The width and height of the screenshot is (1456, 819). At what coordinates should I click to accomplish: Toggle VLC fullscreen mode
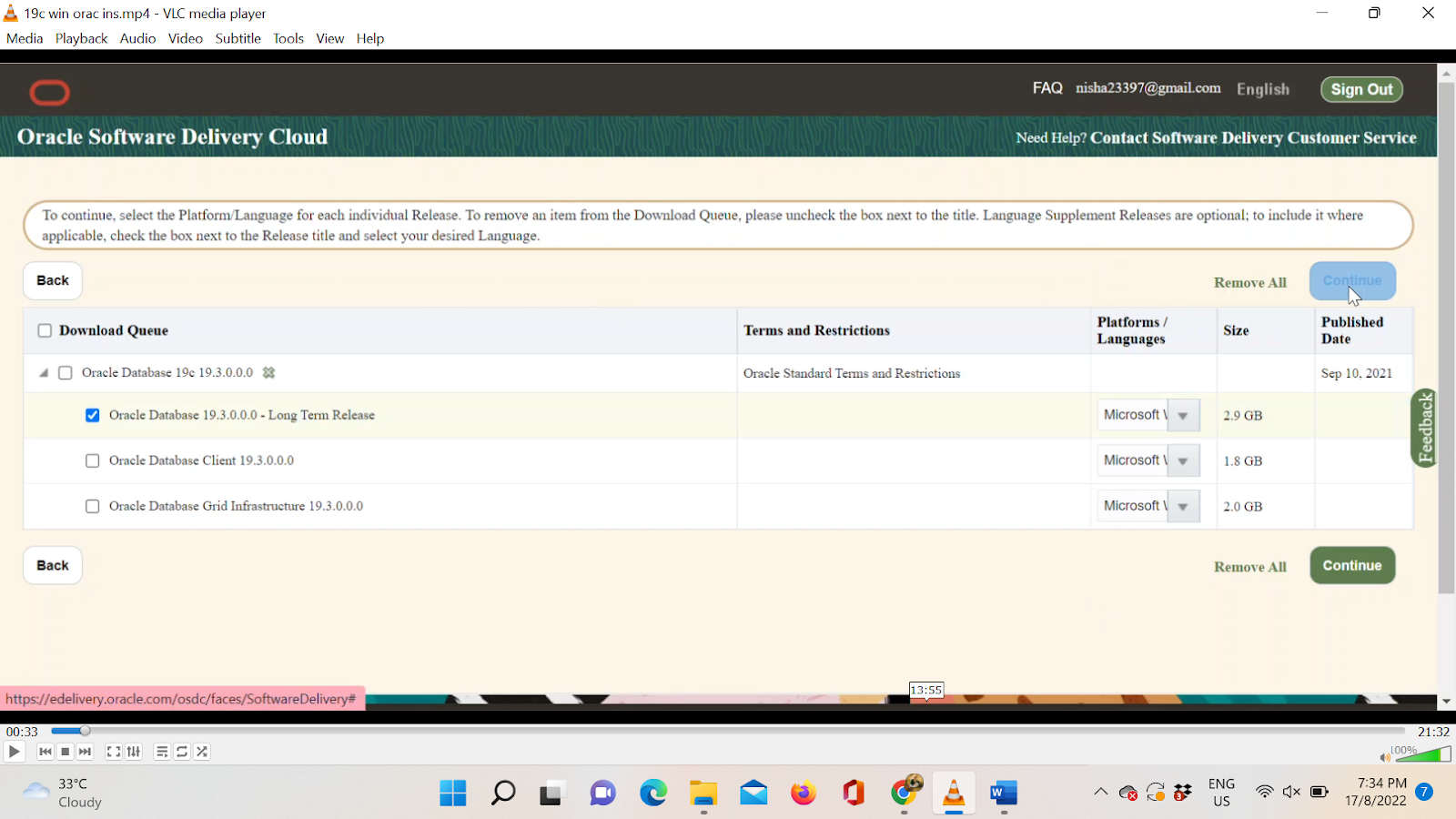pos(114,752)
